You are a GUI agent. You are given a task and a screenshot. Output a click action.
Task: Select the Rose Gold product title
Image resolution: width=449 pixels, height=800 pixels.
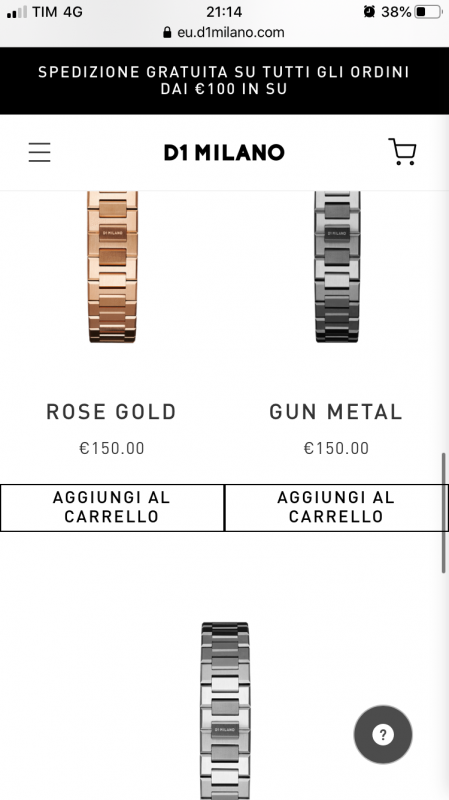coord(112,412)
